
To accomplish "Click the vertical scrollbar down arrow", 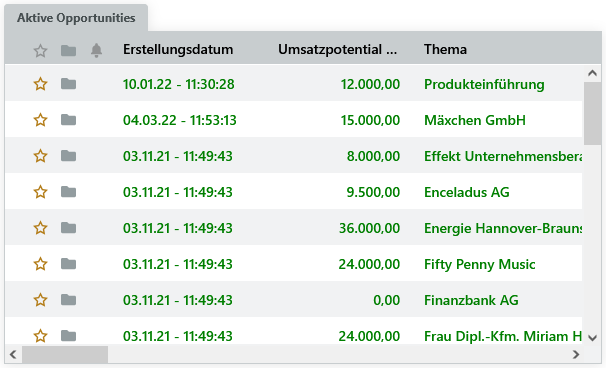I will tap(592, 338).
